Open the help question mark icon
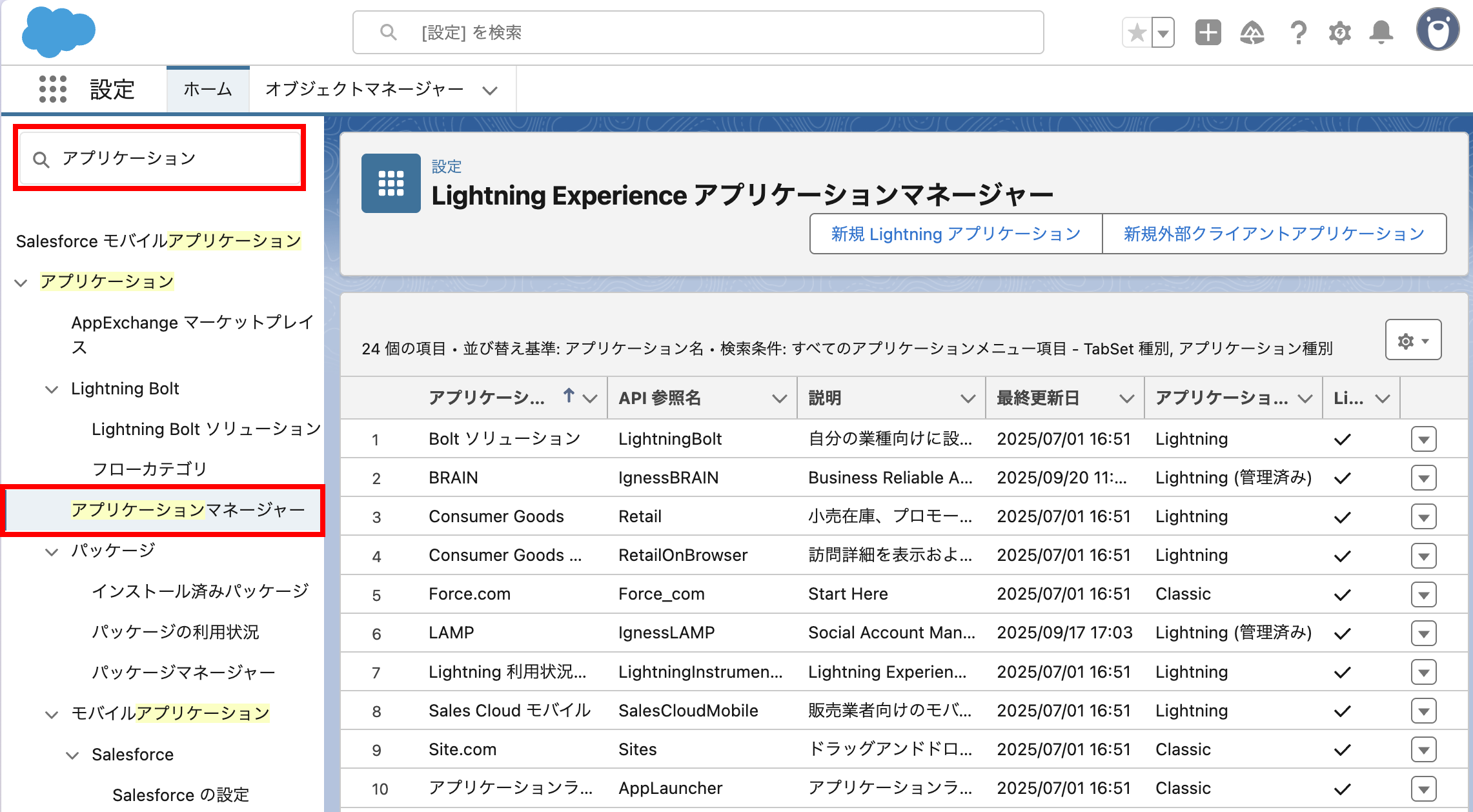Viewport: 1473px width, 812px height. pos(1297,32)
